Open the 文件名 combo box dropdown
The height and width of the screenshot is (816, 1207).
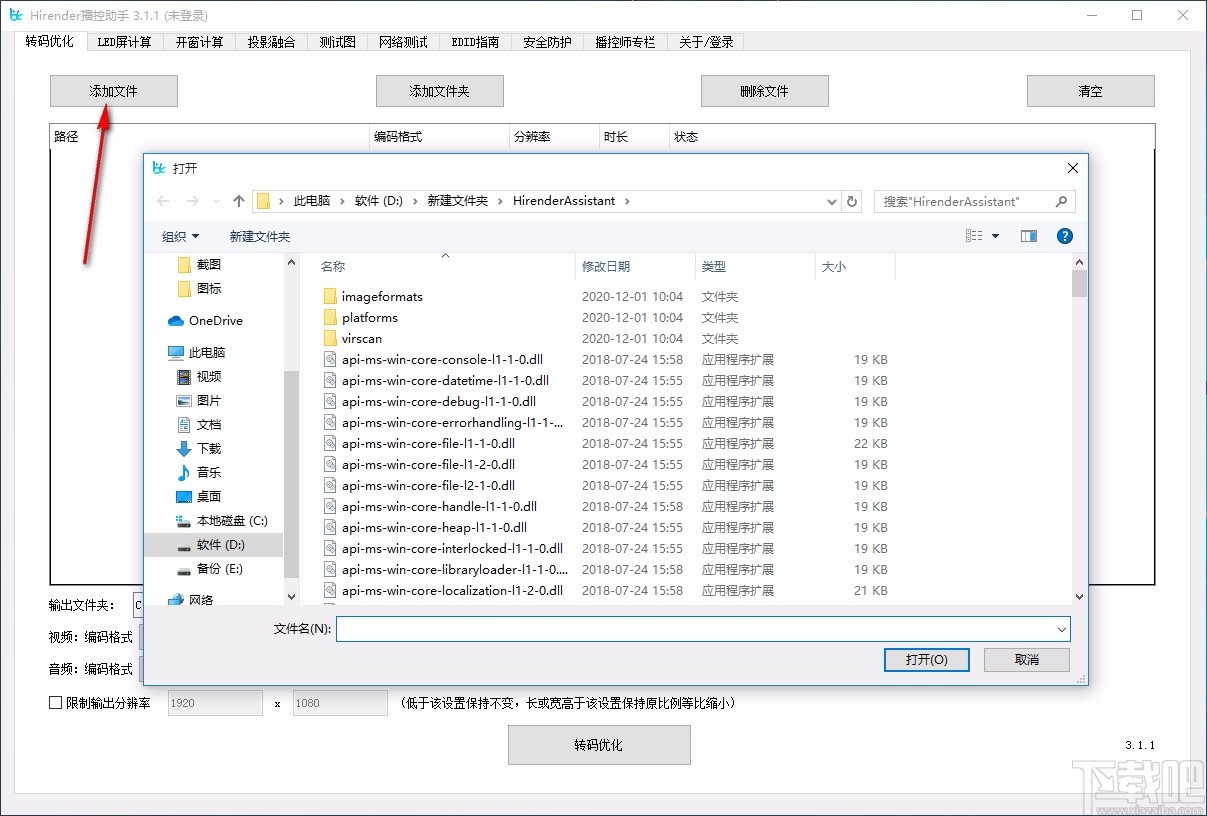pos(1060,629)
